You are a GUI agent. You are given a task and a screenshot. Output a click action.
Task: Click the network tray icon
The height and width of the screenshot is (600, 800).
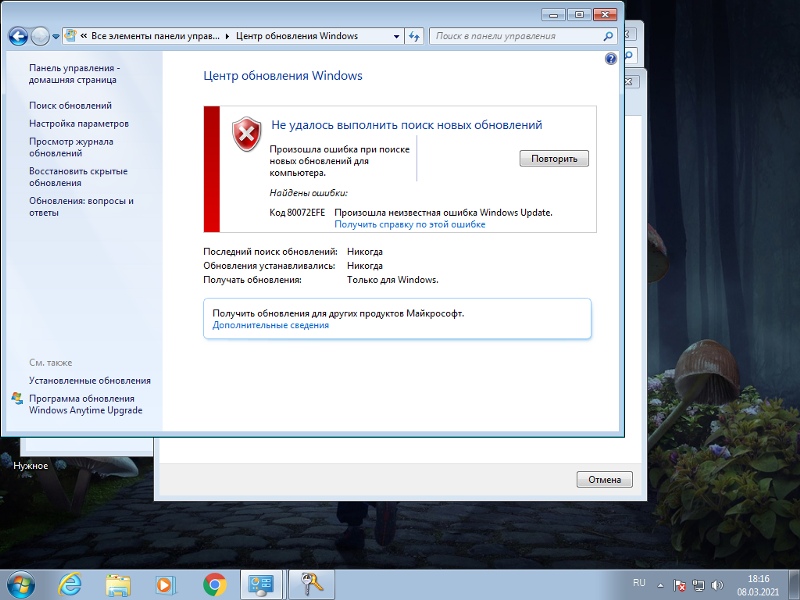coord(698,585)
